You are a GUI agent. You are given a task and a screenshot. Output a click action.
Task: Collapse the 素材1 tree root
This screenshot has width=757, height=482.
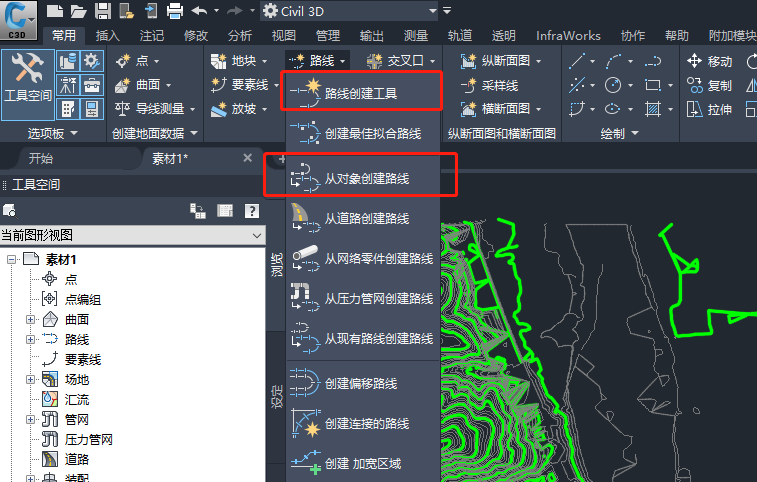(x=11, y=260)
